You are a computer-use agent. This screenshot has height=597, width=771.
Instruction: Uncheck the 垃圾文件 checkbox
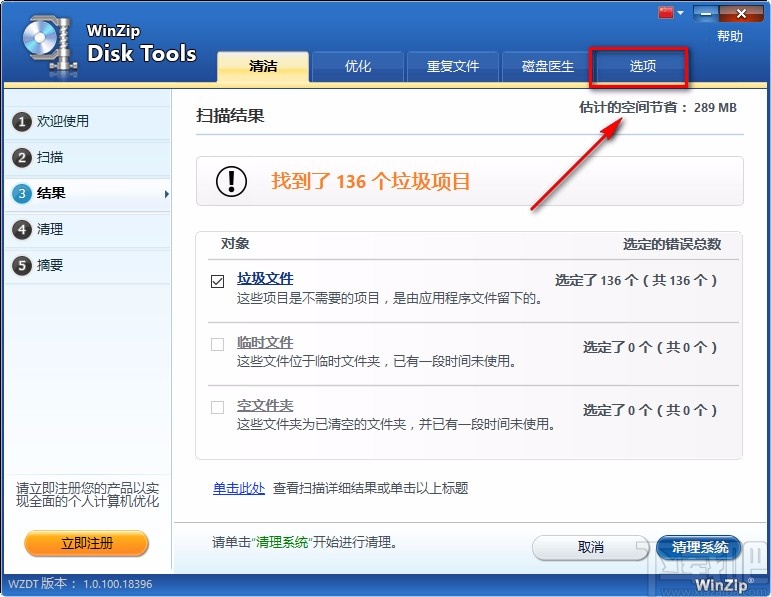[x=217, y=281]
